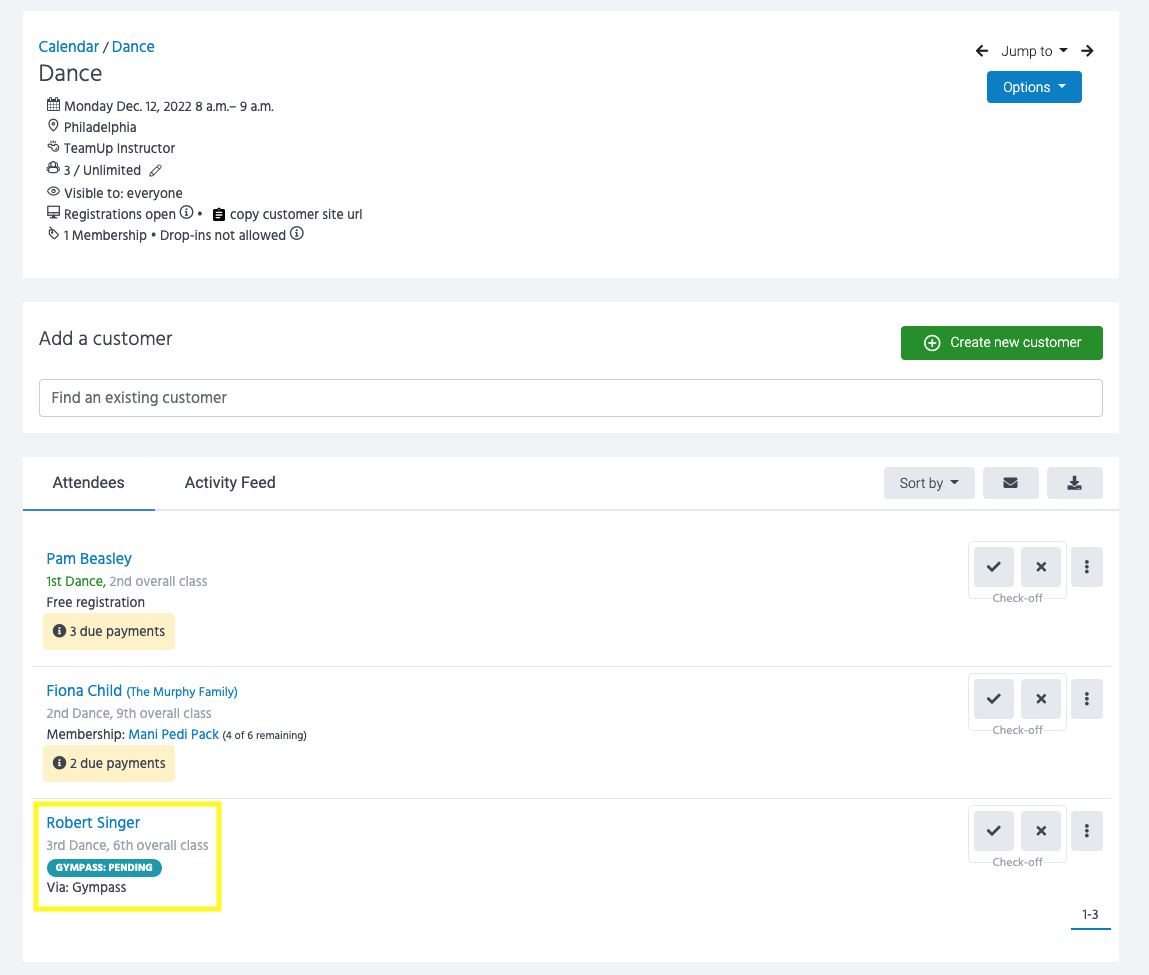This screenshot has width=1149, height=975.
Task: Open the three-dot menu for Robert Singer
Action: 1086,831
